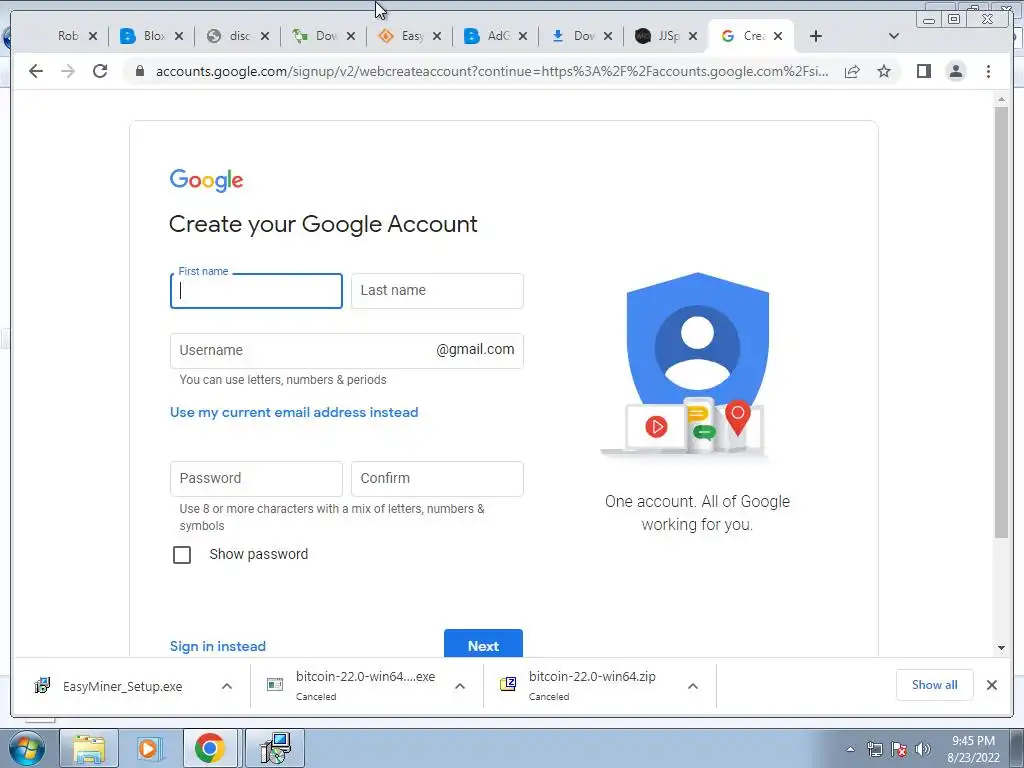This screenshot has width=1024, height=768.
Task: Open Windows Media Player from taskbar
Action: click(x=150, y=748)
